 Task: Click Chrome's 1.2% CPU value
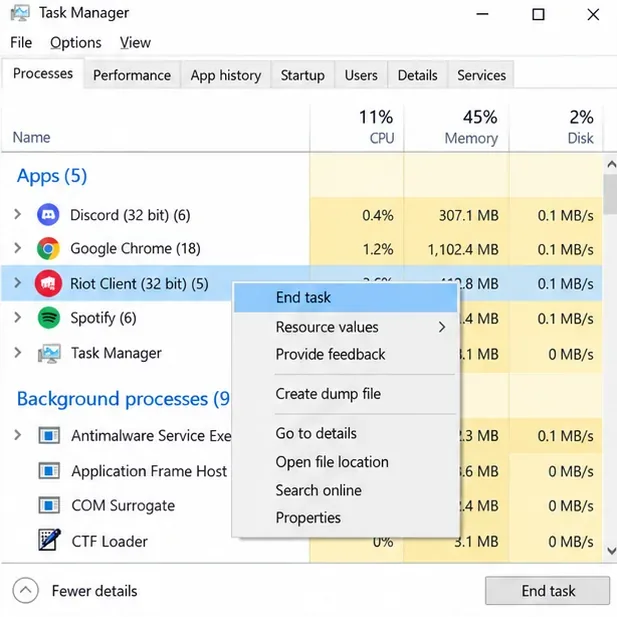[377, 249]
